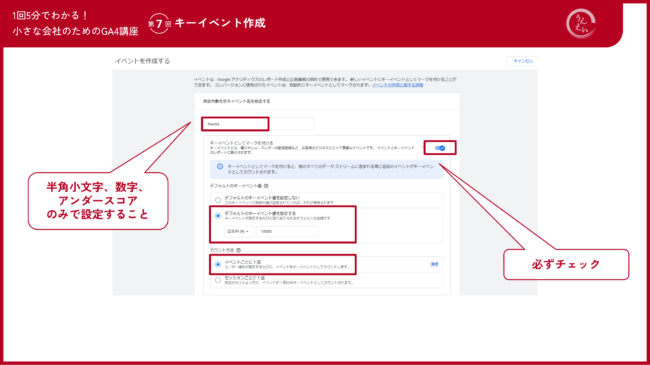Toggle the mark as key event switch
Screen dimensions: 650x365
tap(440, 148)
